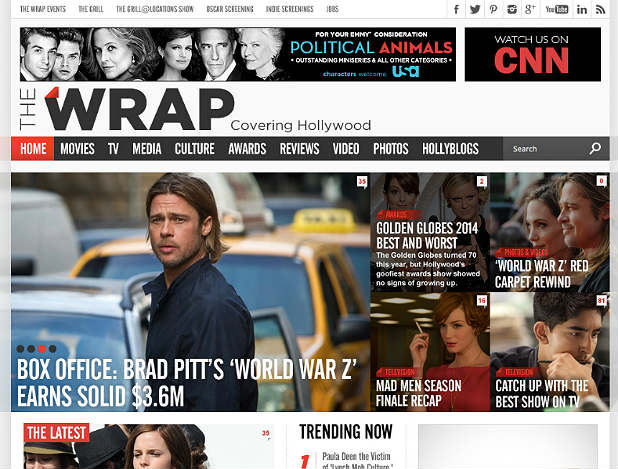The height and width of the screenshot is (469, 618).
Task: Select the red active slideshow dot
Action: click(42, 349)
